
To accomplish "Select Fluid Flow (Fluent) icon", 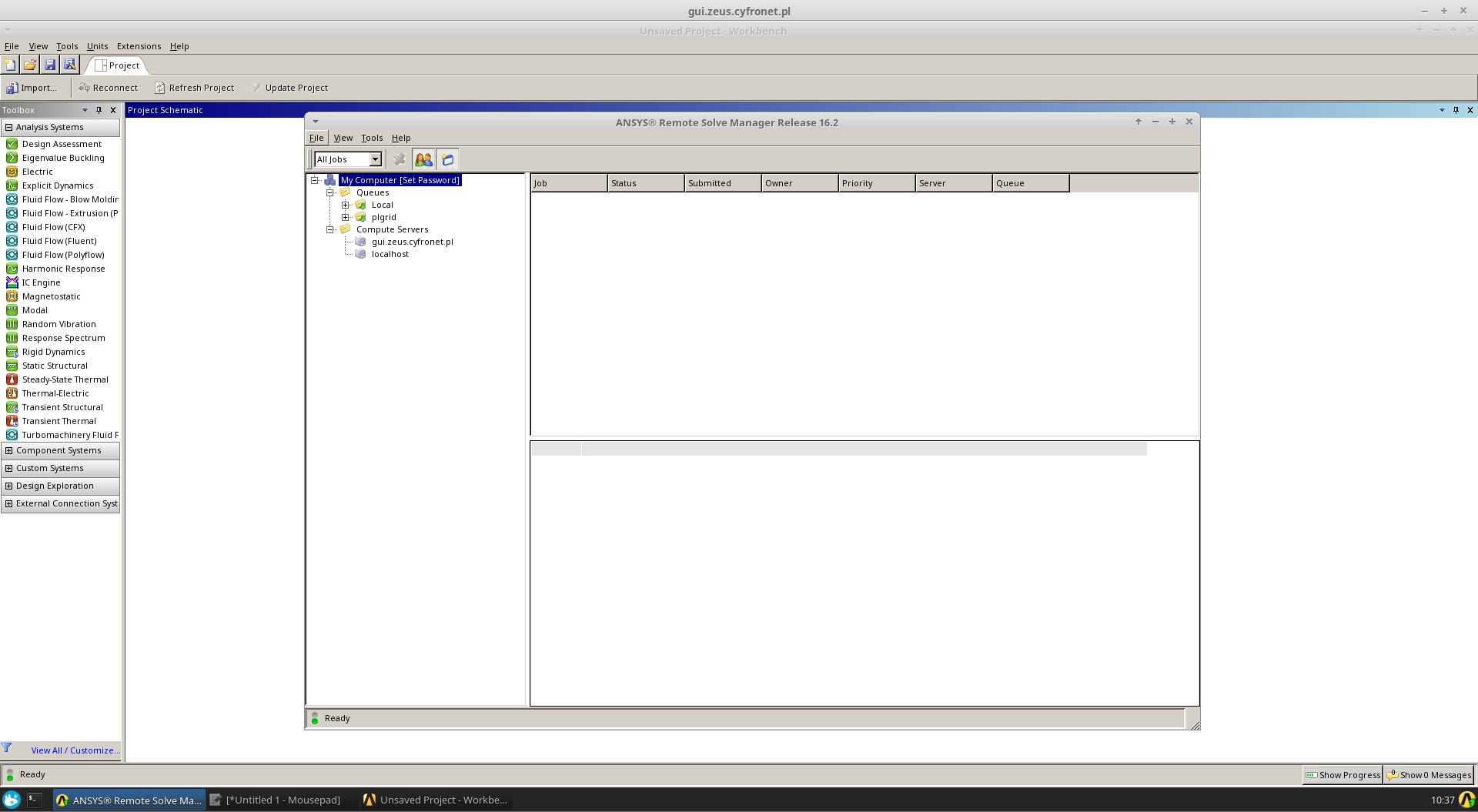I will 12,241.
